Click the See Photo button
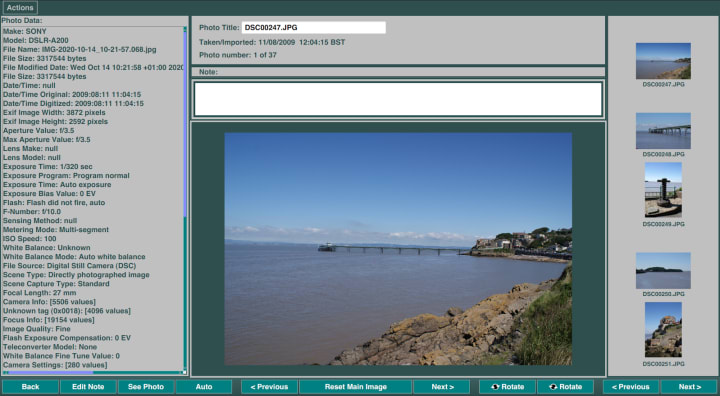720x396 pixels. 146,387
